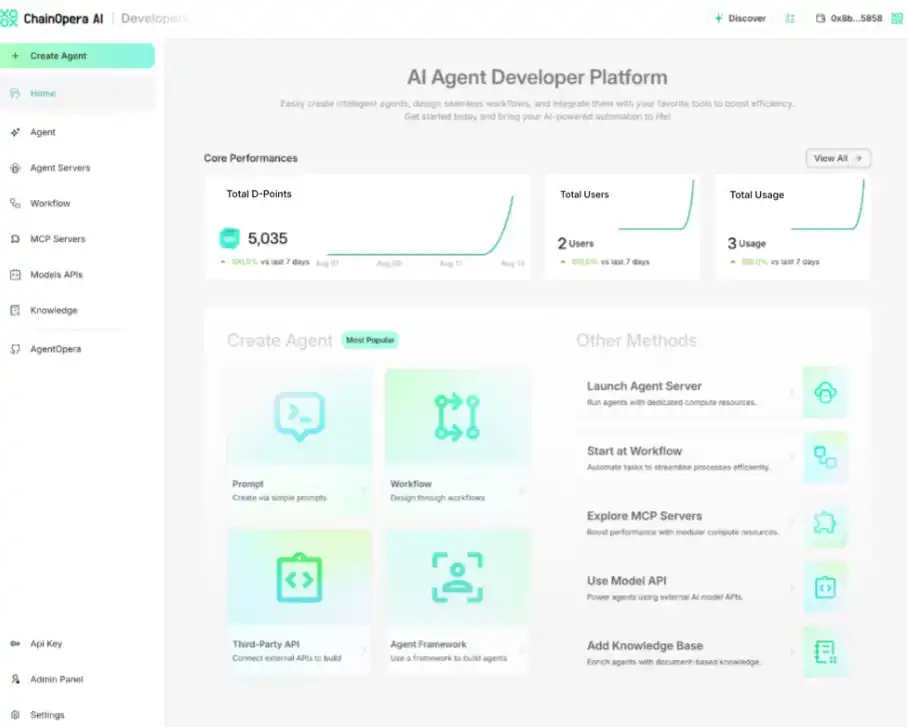Select the Third-Party API card
907x727 pixels.
[x=299, y=600]
